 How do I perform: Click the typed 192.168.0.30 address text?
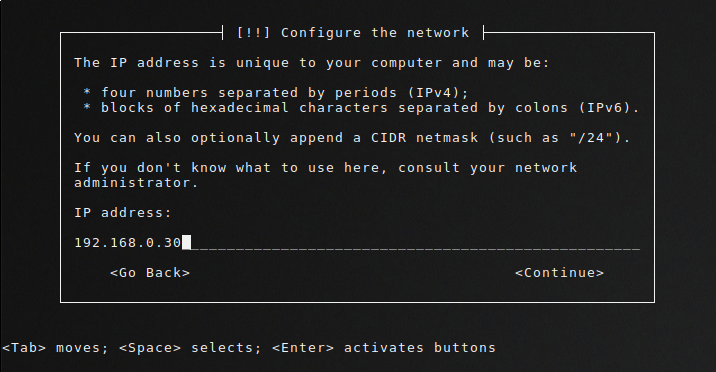click(128, 242)
